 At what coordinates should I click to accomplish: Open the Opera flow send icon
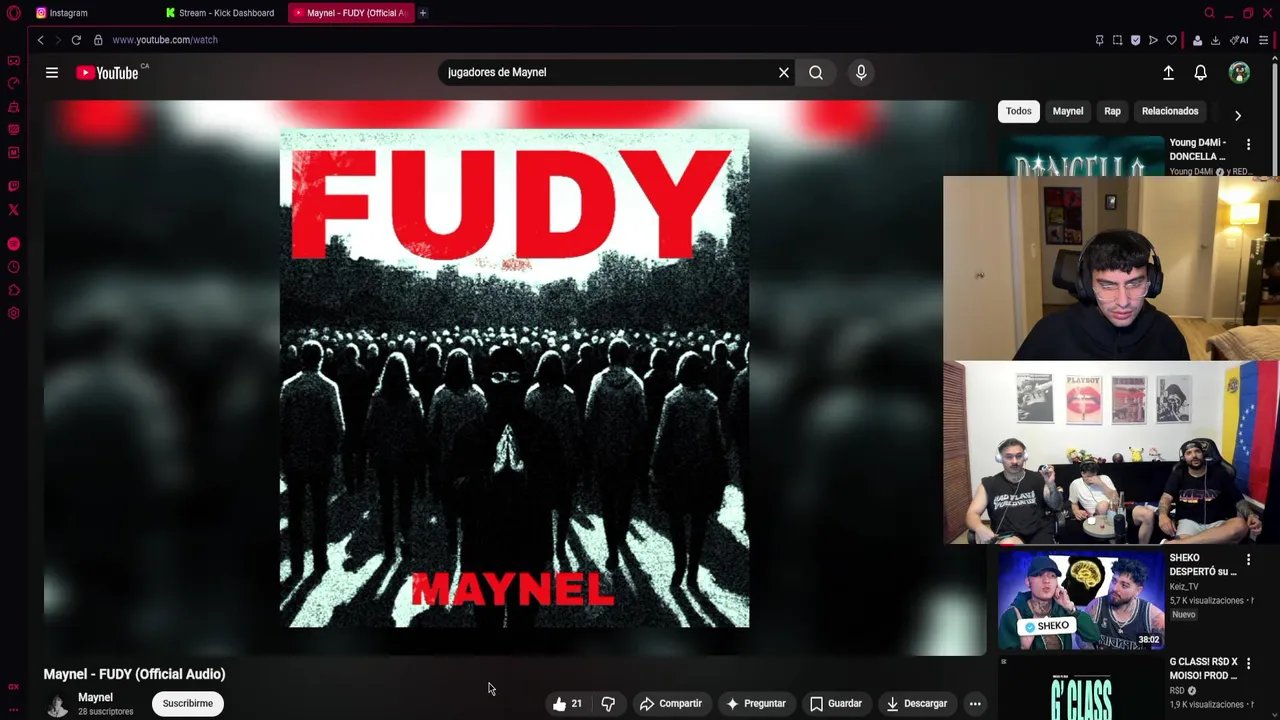tap(1153, 40)
